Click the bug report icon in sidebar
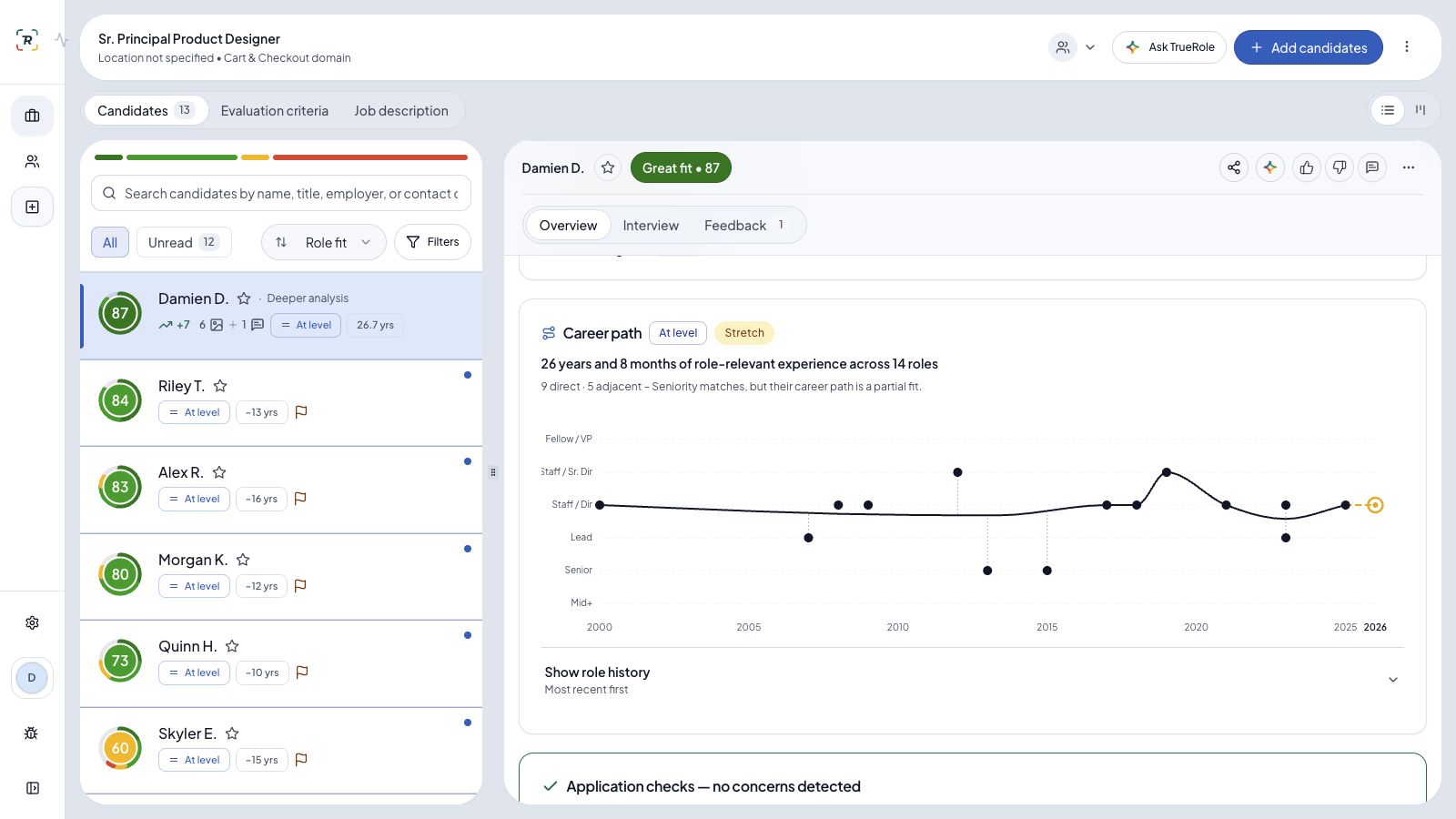 pos(32,733)
